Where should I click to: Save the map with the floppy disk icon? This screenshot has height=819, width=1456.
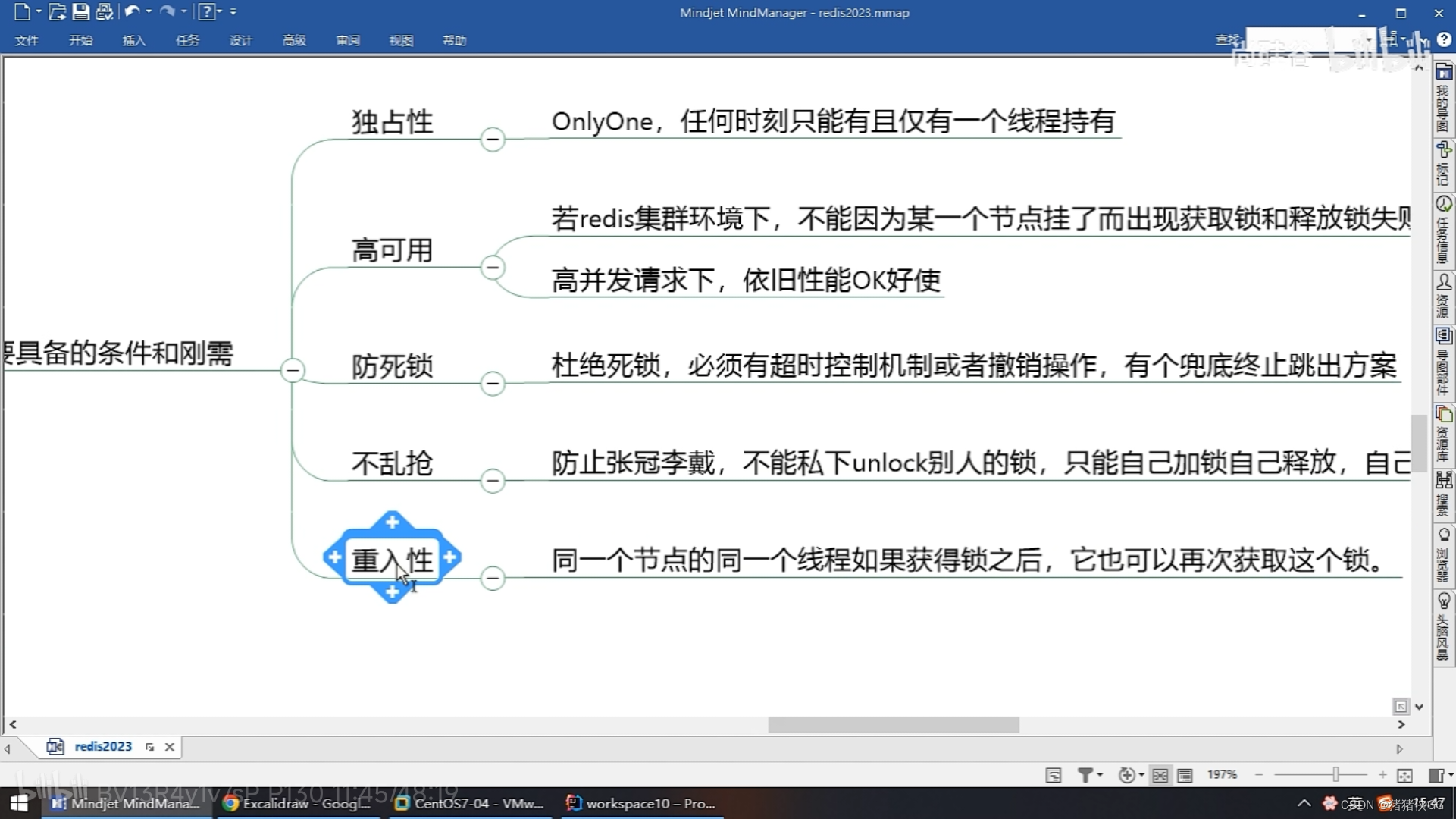point(80,11)
